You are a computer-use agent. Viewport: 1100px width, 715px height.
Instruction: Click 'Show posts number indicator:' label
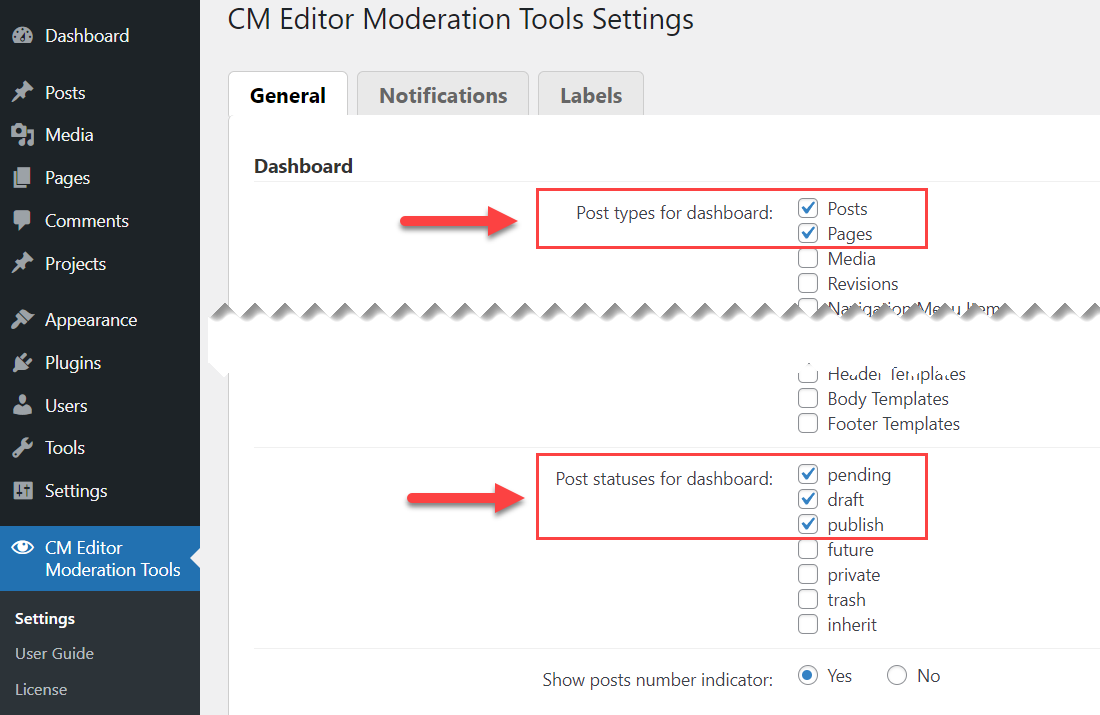coord(657,679)
